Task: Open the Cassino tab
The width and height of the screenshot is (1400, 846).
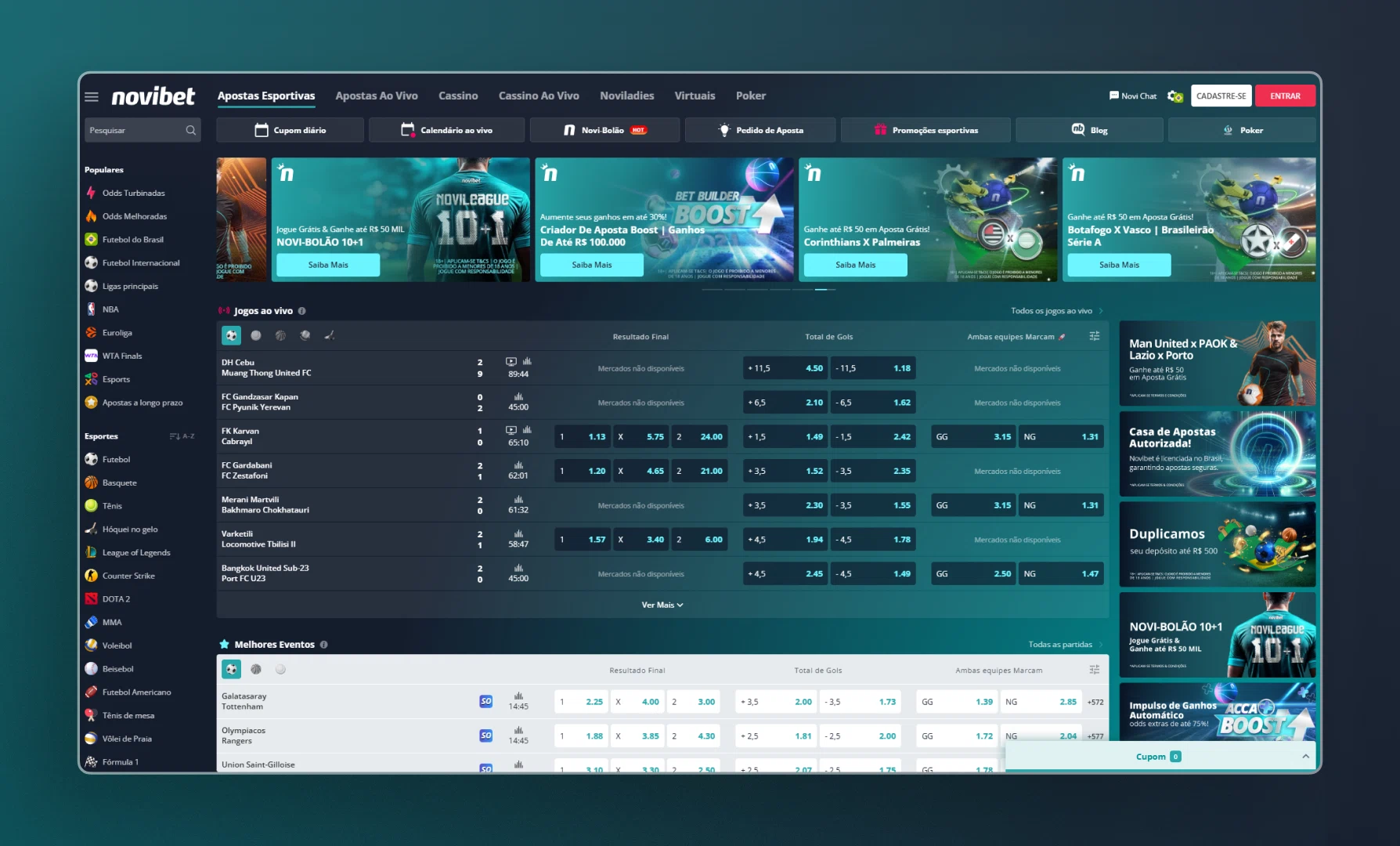Action: click(458, 96)
